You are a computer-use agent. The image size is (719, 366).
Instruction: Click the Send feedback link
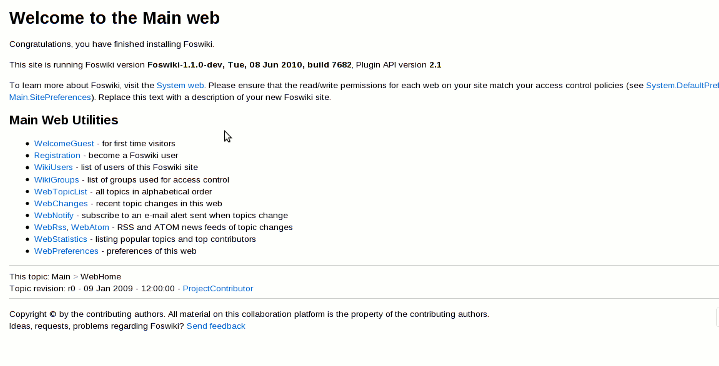(216, 326)
